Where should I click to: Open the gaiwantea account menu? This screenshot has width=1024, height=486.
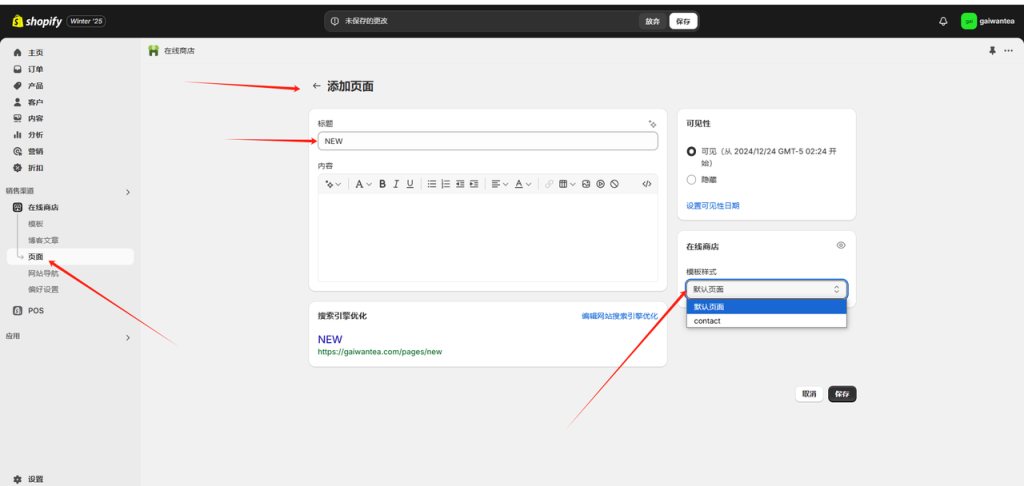[987, 22]
